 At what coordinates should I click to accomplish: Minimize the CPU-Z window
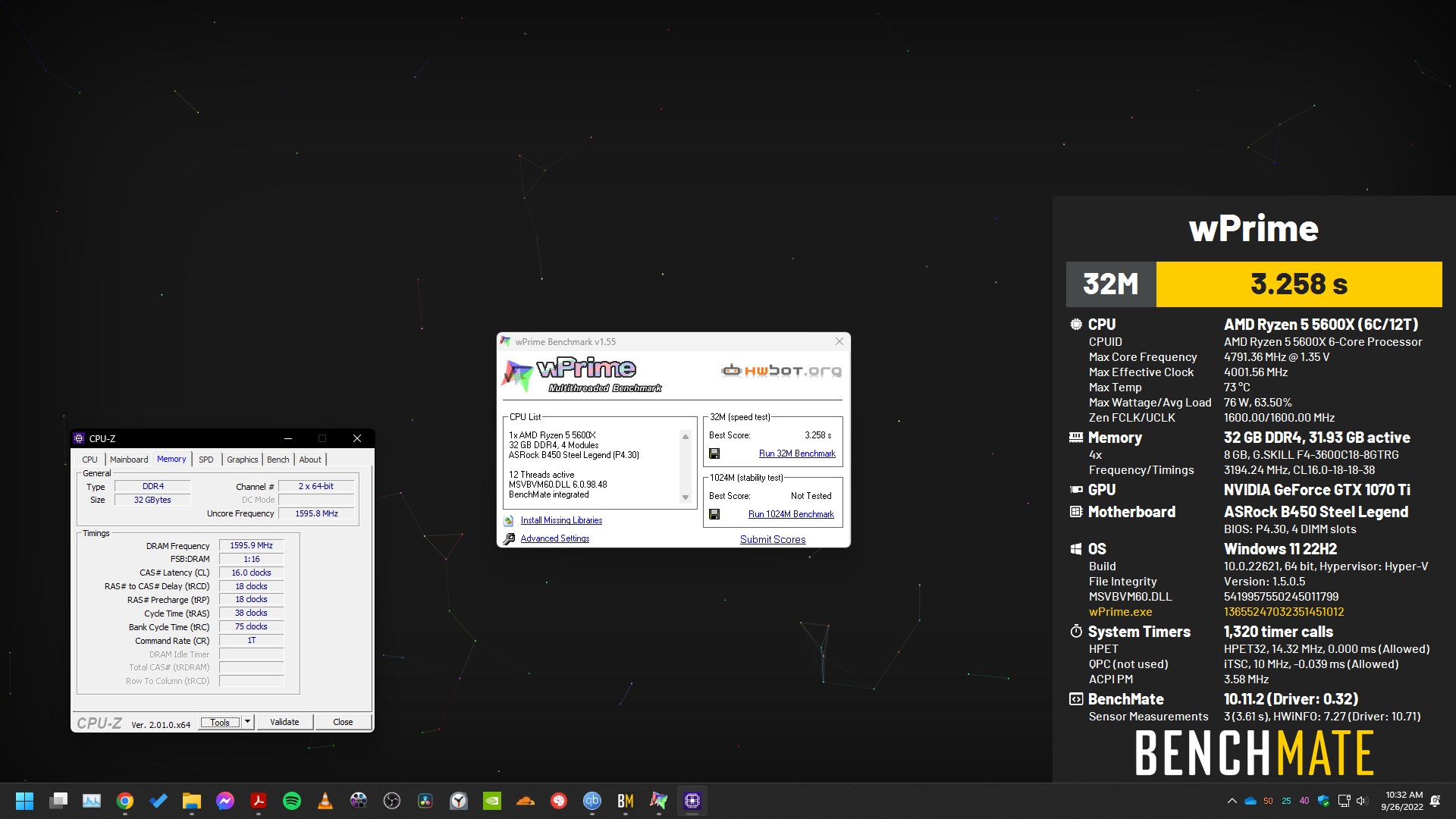click(288, 438)
